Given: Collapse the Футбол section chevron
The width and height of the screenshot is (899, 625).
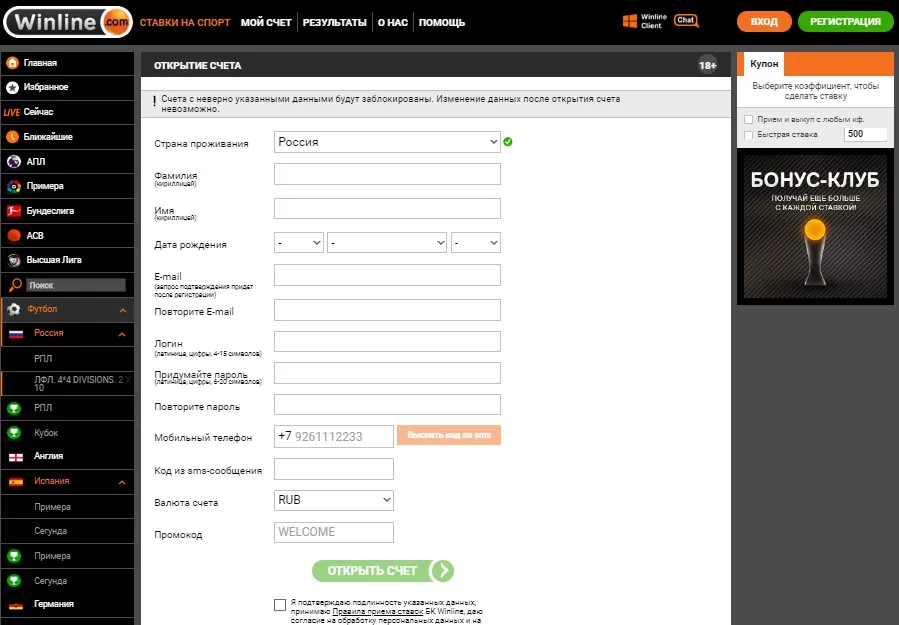Looking at the screenshot, I should pyautogui.click(x=123, y=310).
